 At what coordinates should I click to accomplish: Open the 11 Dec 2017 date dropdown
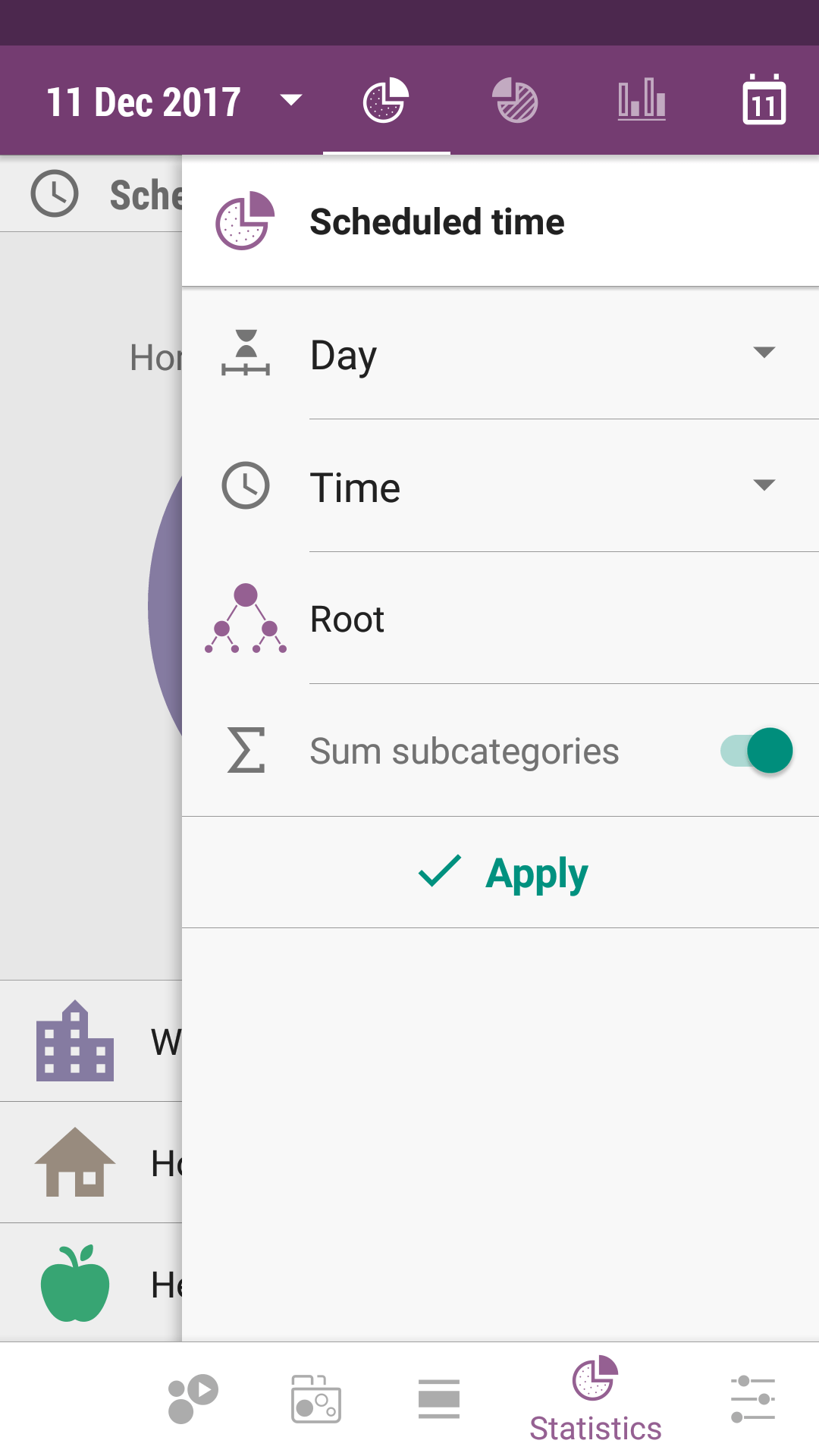click(174, 102)
